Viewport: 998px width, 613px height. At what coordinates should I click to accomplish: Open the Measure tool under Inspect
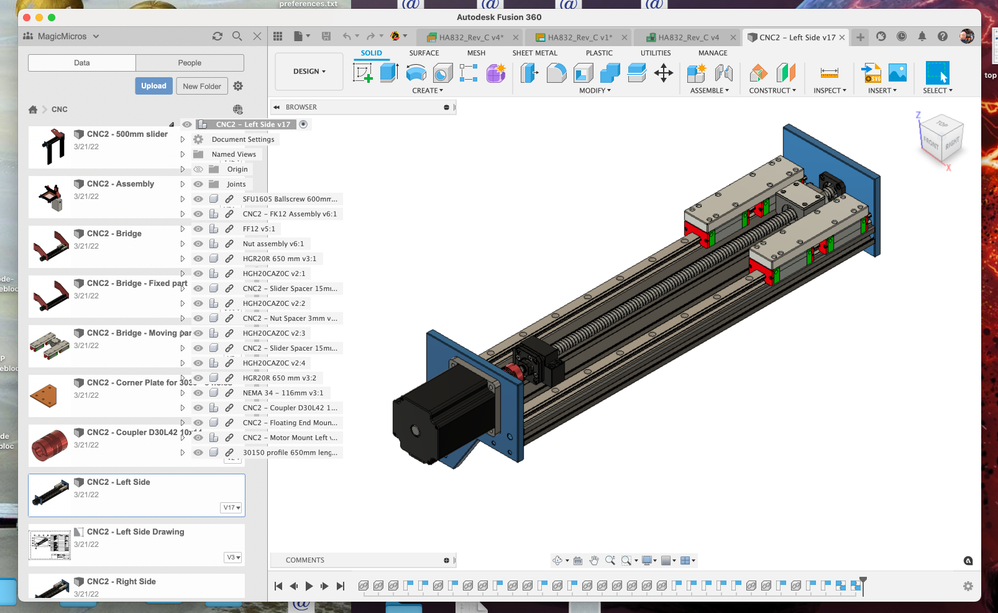(x=829, y=73)
